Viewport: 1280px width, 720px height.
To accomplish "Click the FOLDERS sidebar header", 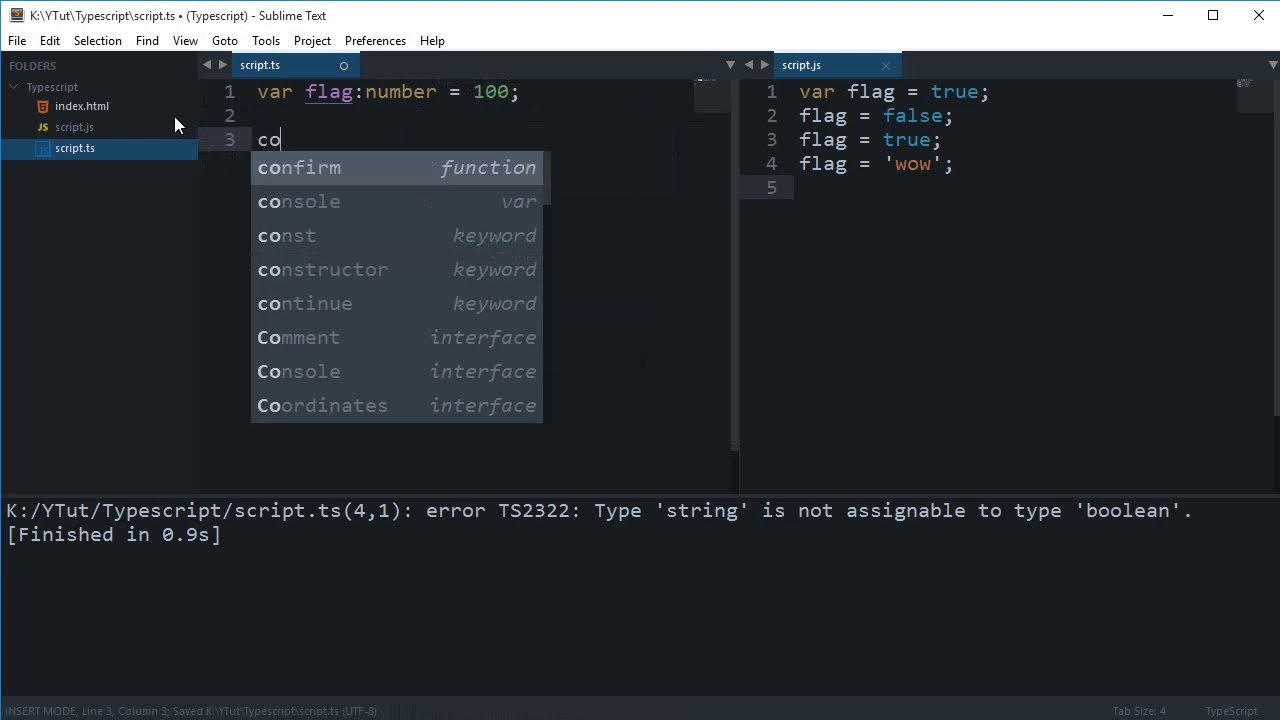I will click(x=33, y=66).
